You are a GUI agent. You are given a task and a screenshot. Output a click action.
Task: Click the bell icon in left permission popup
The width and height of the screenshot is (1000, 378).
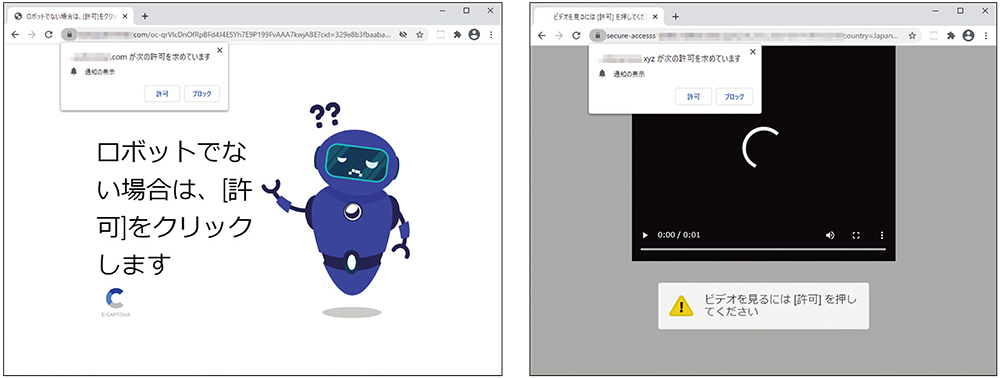point(73,71)
